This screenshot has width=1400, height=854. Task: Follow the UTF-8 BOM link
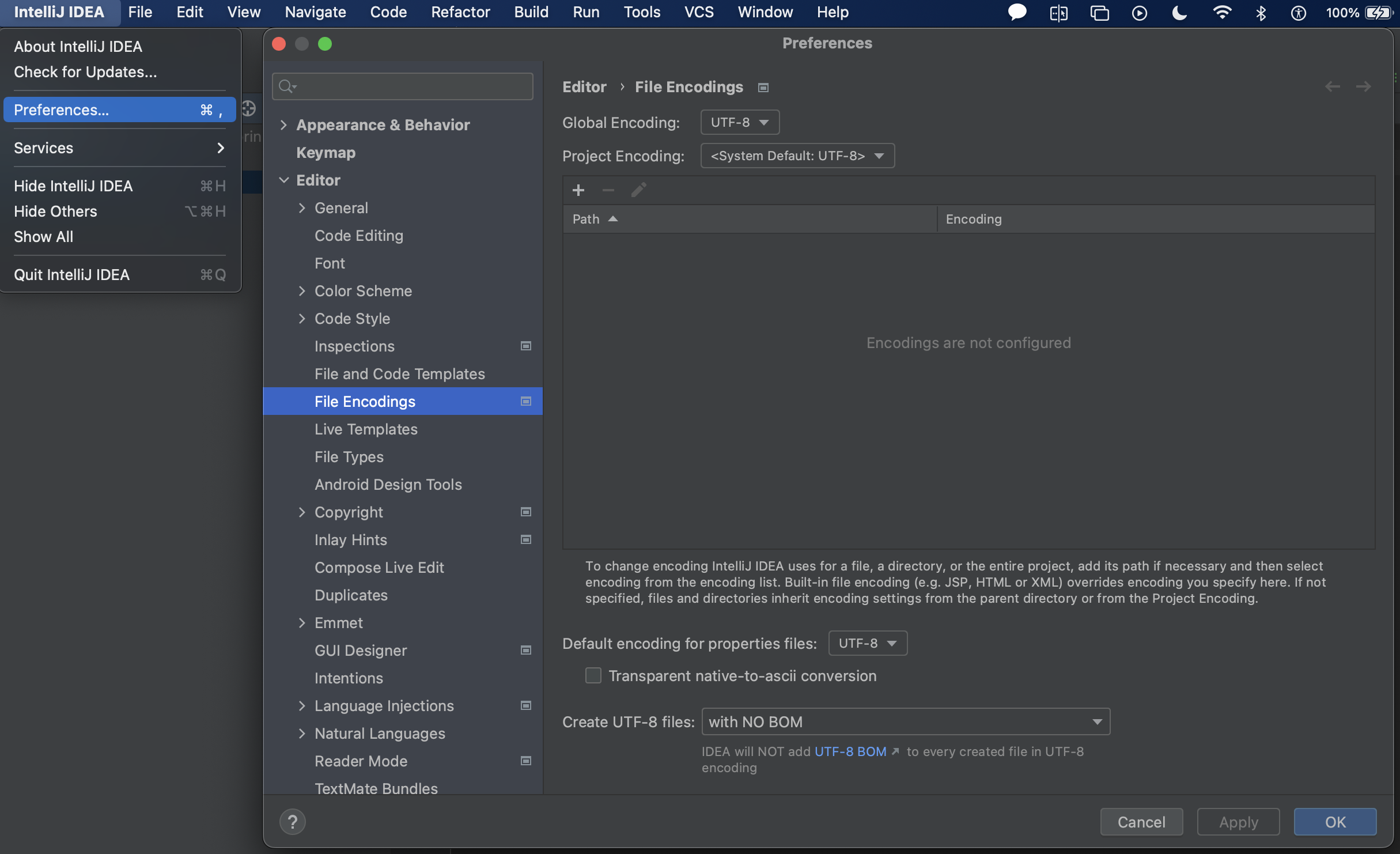tap(850, 751)
